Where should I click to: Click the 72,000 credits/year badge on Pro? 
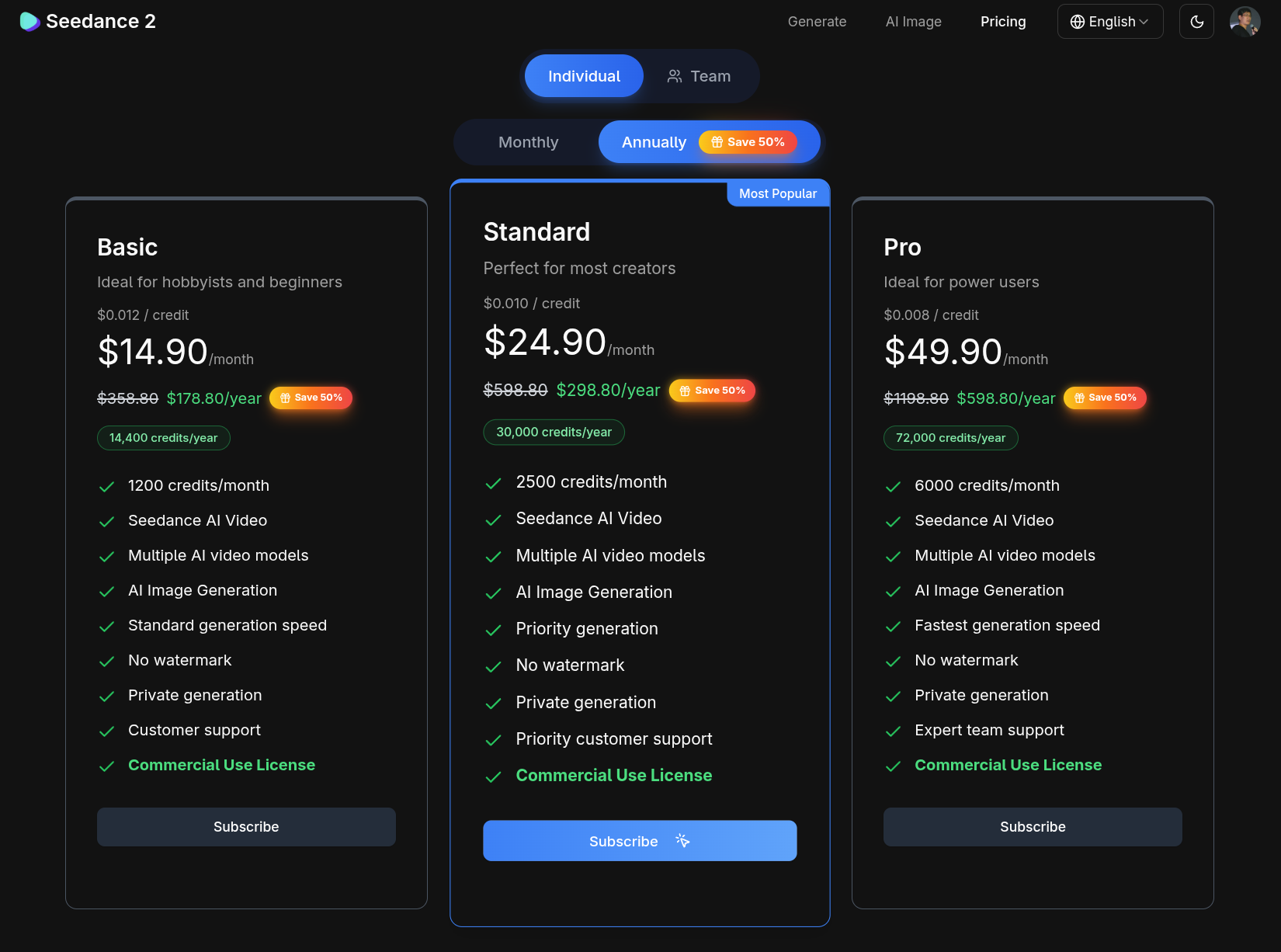pyautogui.click(x=950, y=437)
